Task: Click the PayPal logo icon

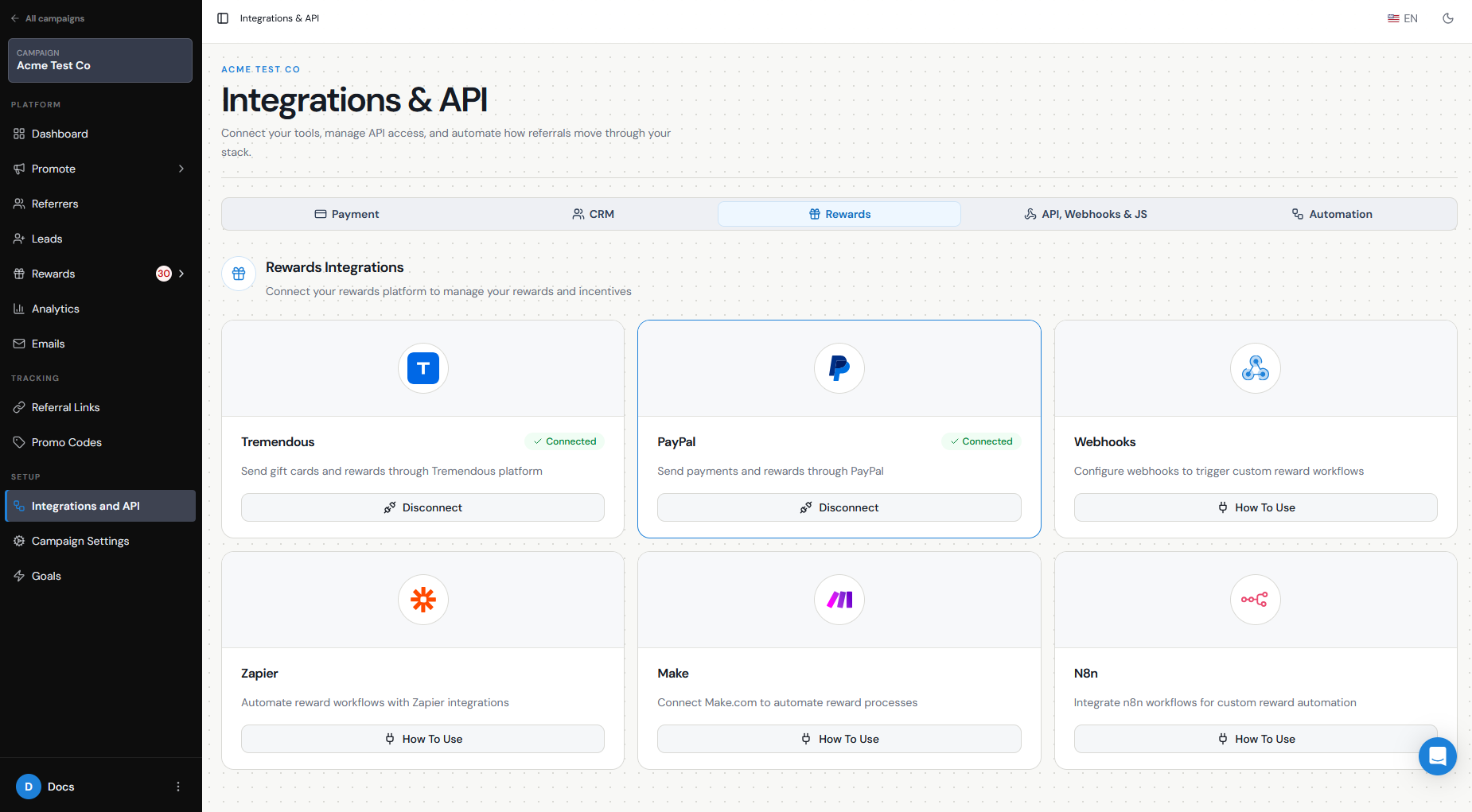Action: pyautogui.click(x=839, y=368)
